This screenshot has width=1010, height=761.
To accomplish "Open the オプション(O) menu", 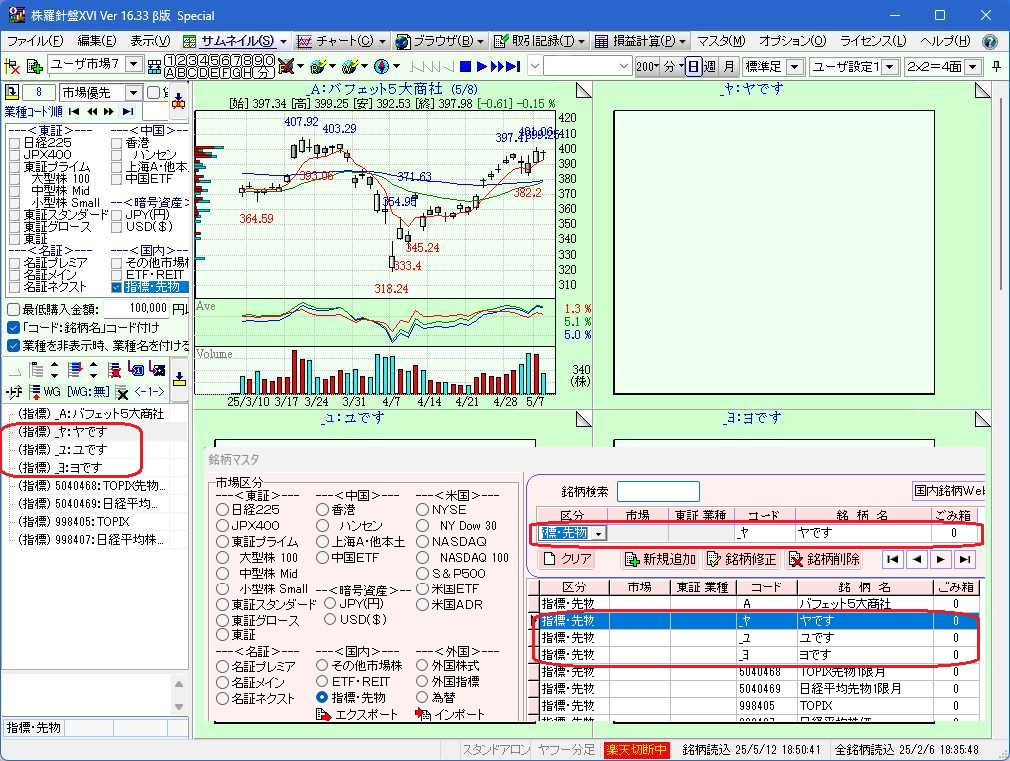I will pyautogui.click(x=792, y=41).
